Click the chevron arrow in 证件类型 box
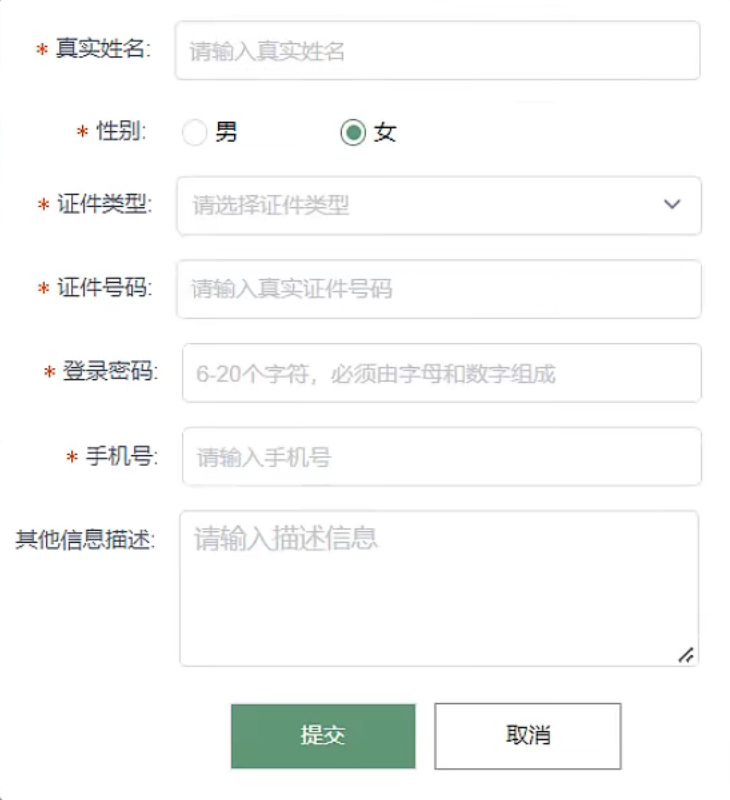Screen dimensions: 730x800 [672, 205]
